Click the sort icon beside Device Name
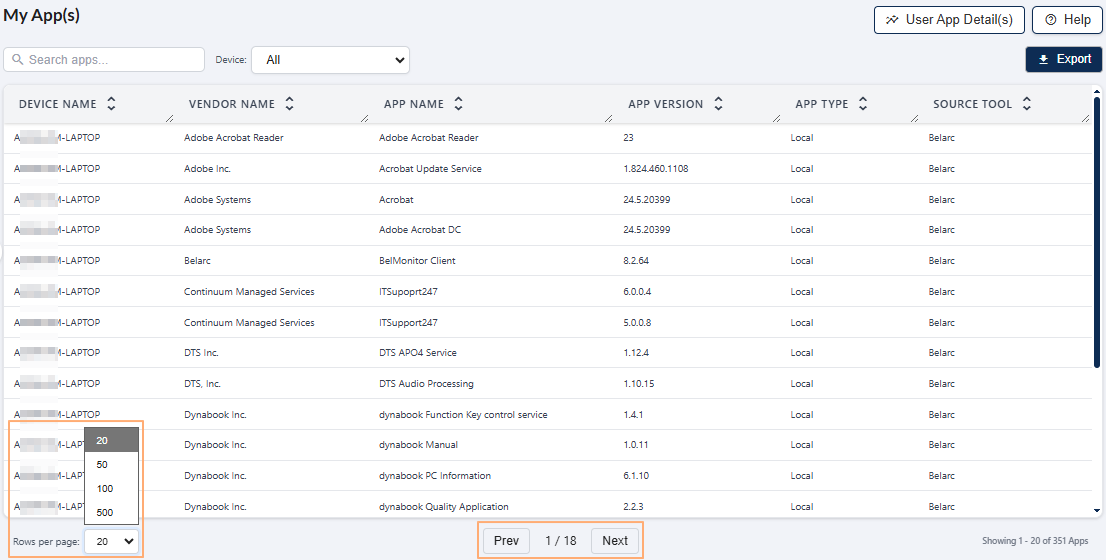1106x560 pixels. pos(111,104)
